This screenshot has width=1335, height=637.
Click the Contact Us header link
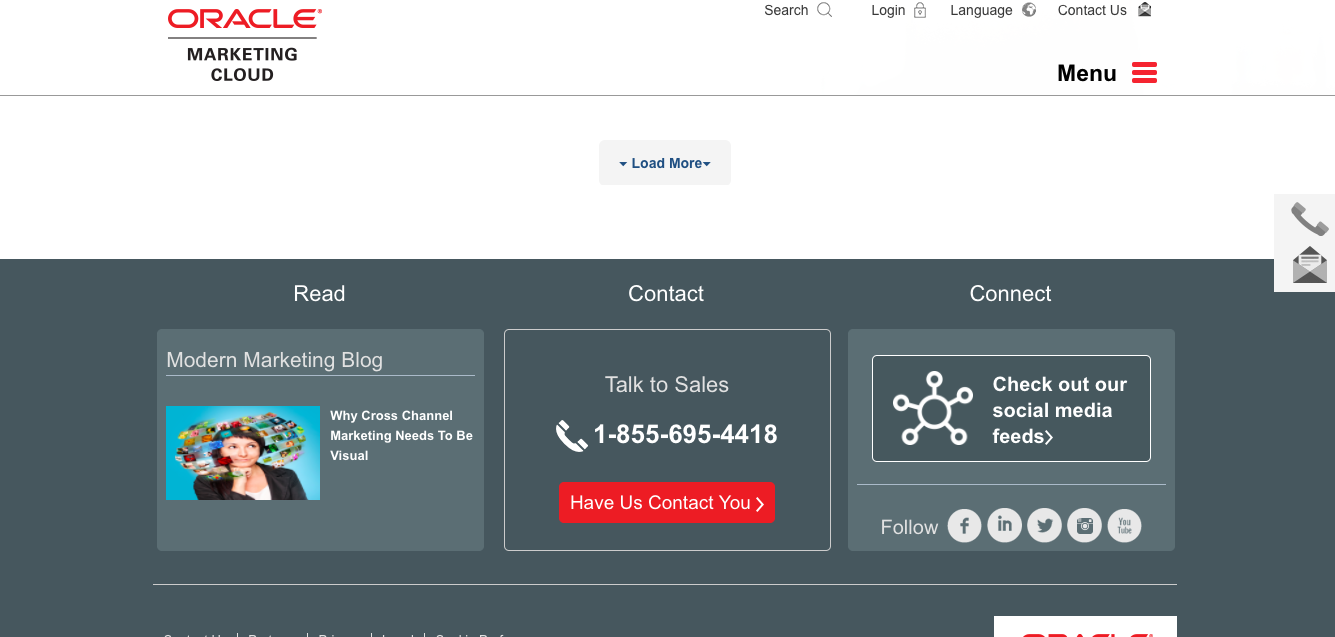(x=1092, y=10)
